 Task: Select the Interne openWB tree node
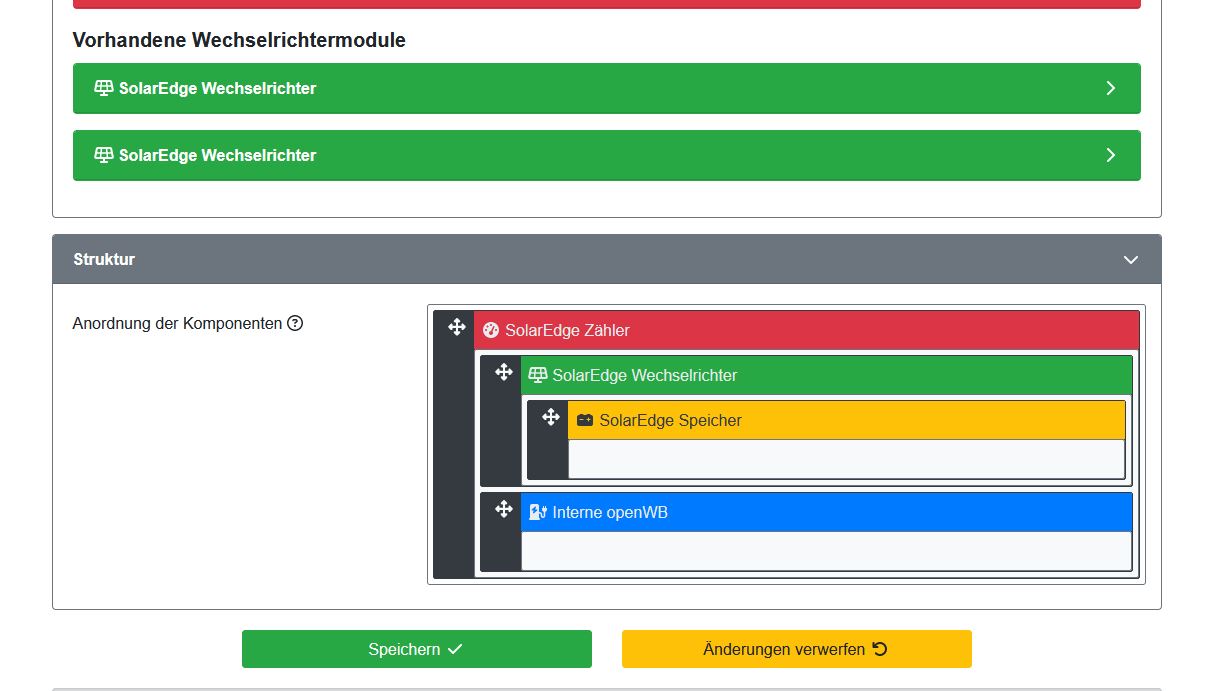[x=826, y=512]
